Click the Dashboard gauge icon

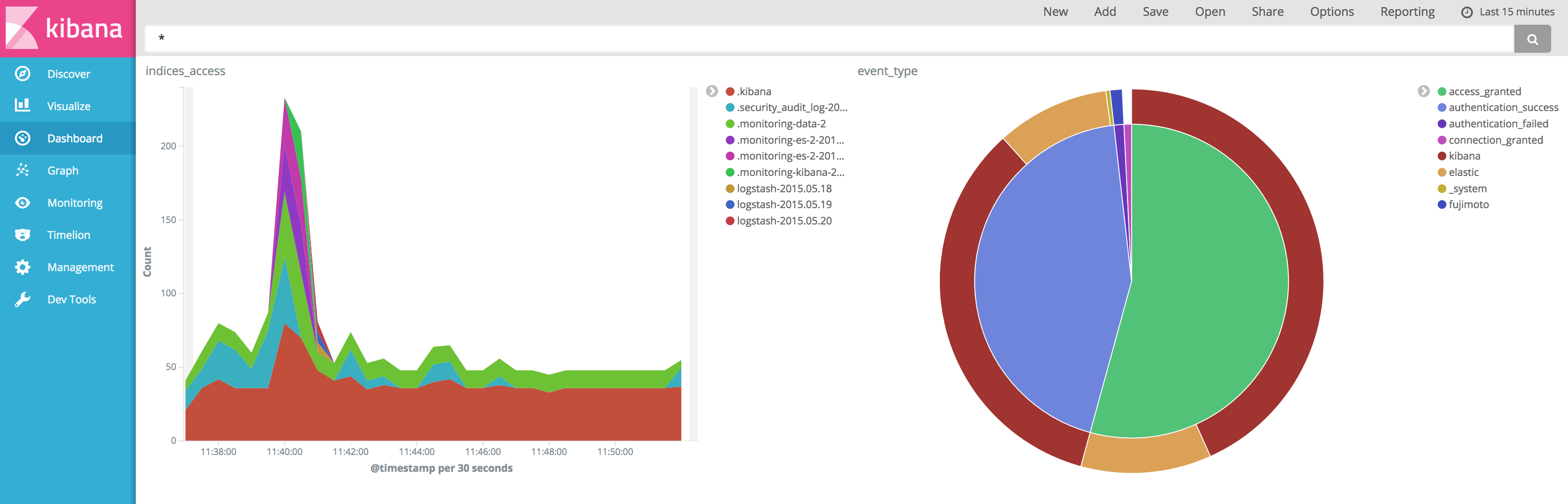pyautogui.click(x=22, y=138)
